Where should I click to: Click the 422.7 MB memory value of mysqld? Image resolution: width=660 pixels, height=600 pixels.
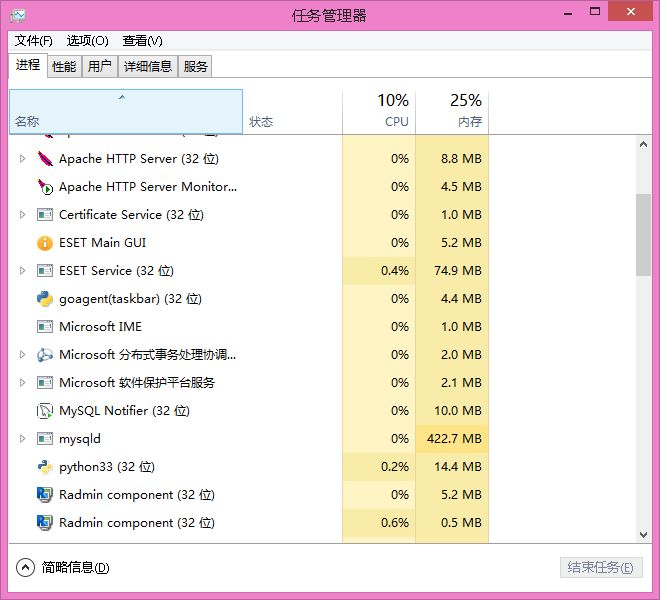(454, 439)
